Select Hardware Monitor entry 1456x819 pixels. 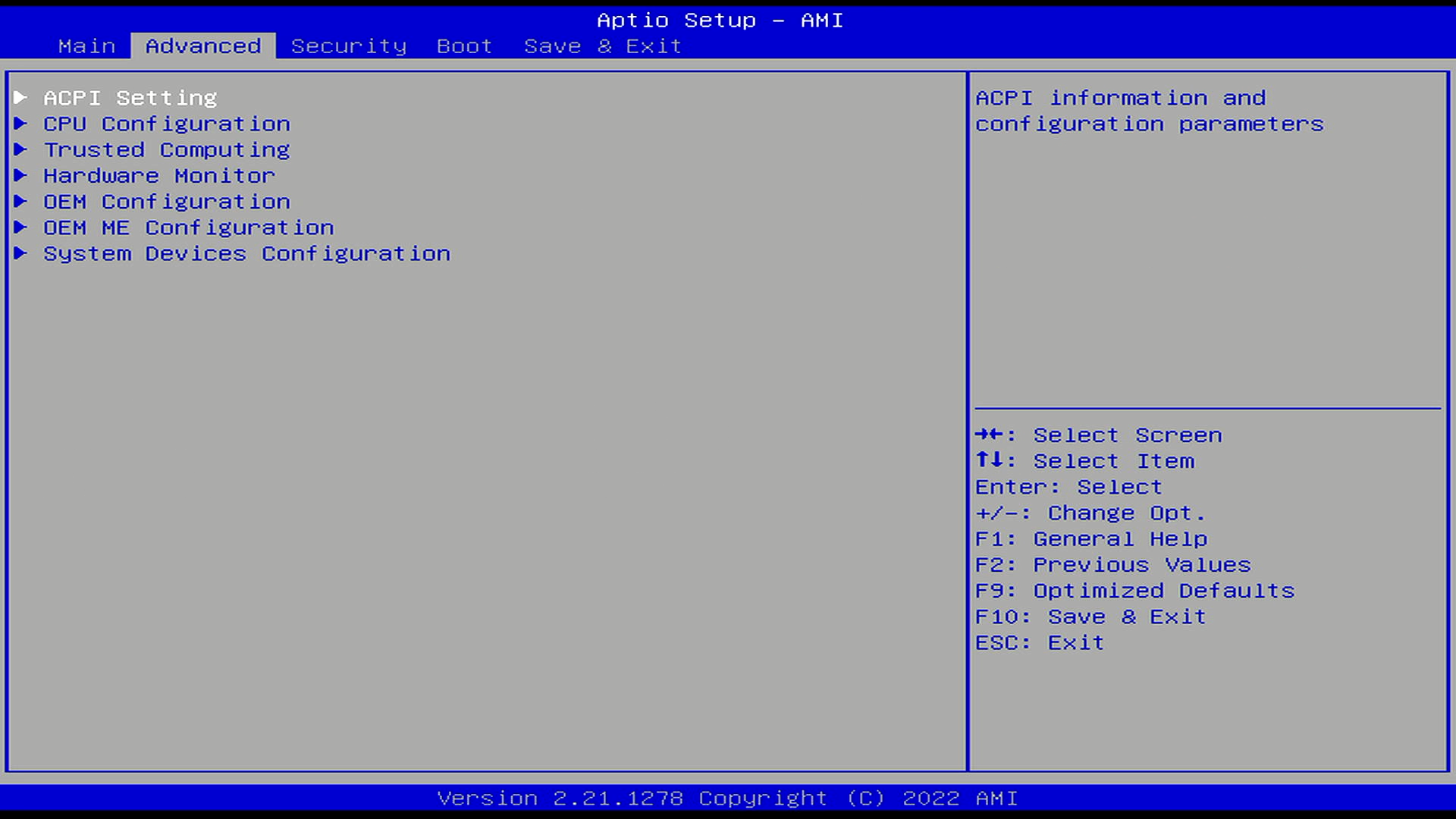tap(159, 176)
